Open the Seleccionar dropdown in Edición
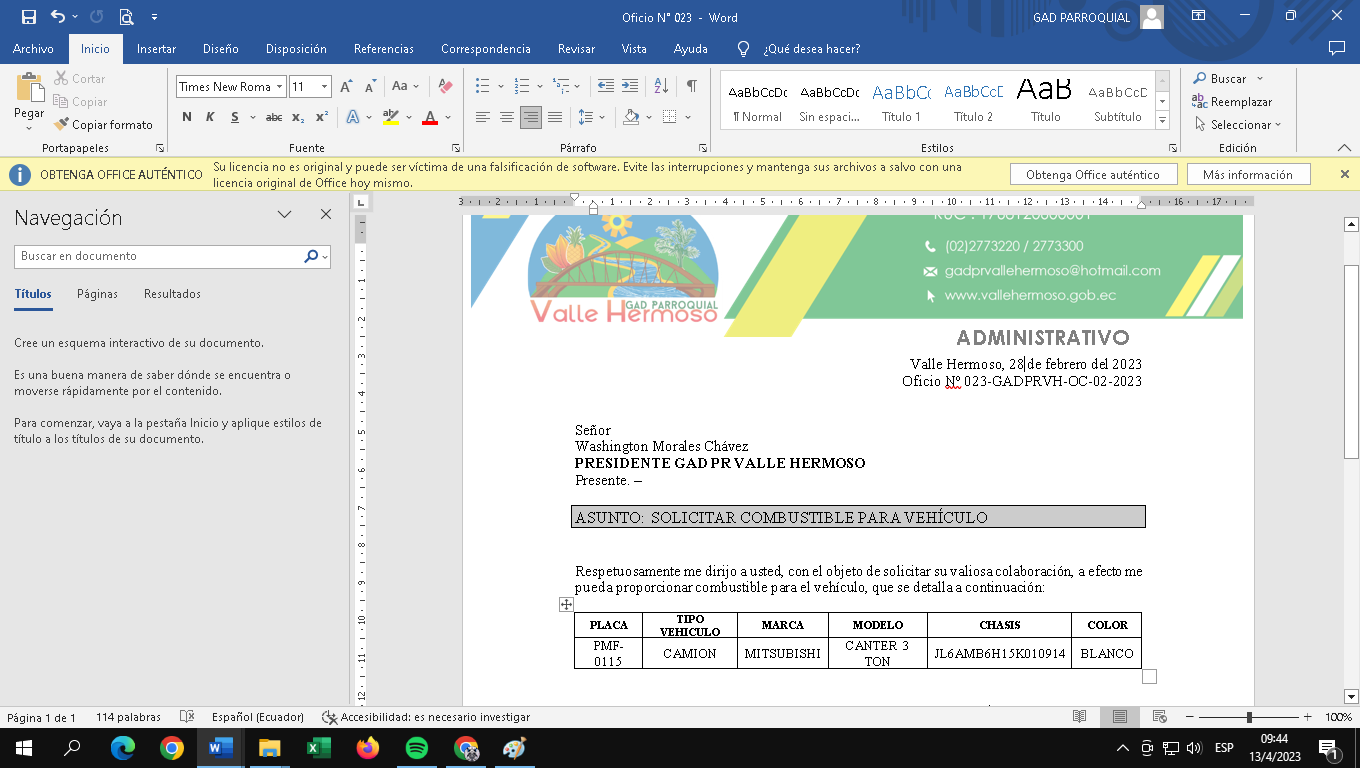This screenshot has width=1360, height=768. click(1238, 125)
